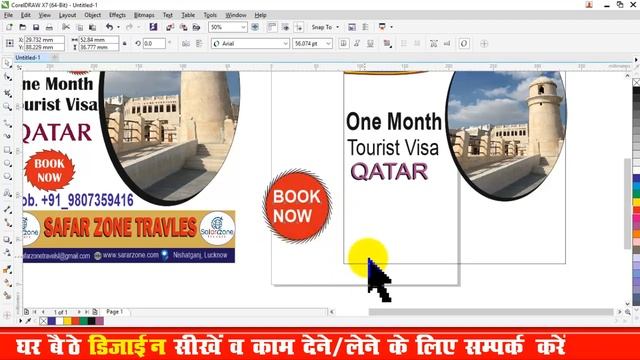
Task: Open the font size 56.074 pt dropdown
Action: [x=328, y=44]
